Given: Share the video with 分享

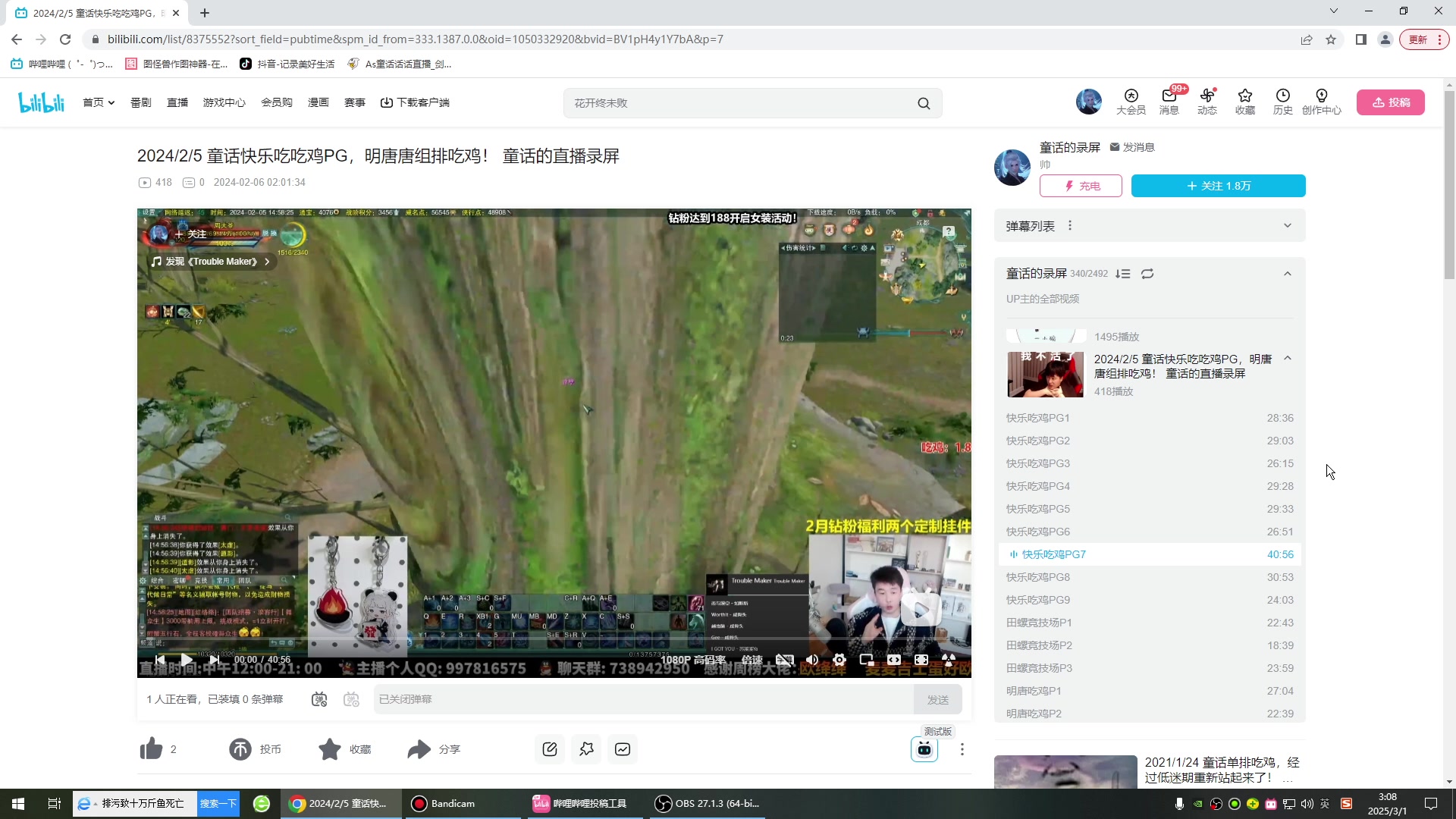Looking at the screenshot, I should (x=434, y=749).
